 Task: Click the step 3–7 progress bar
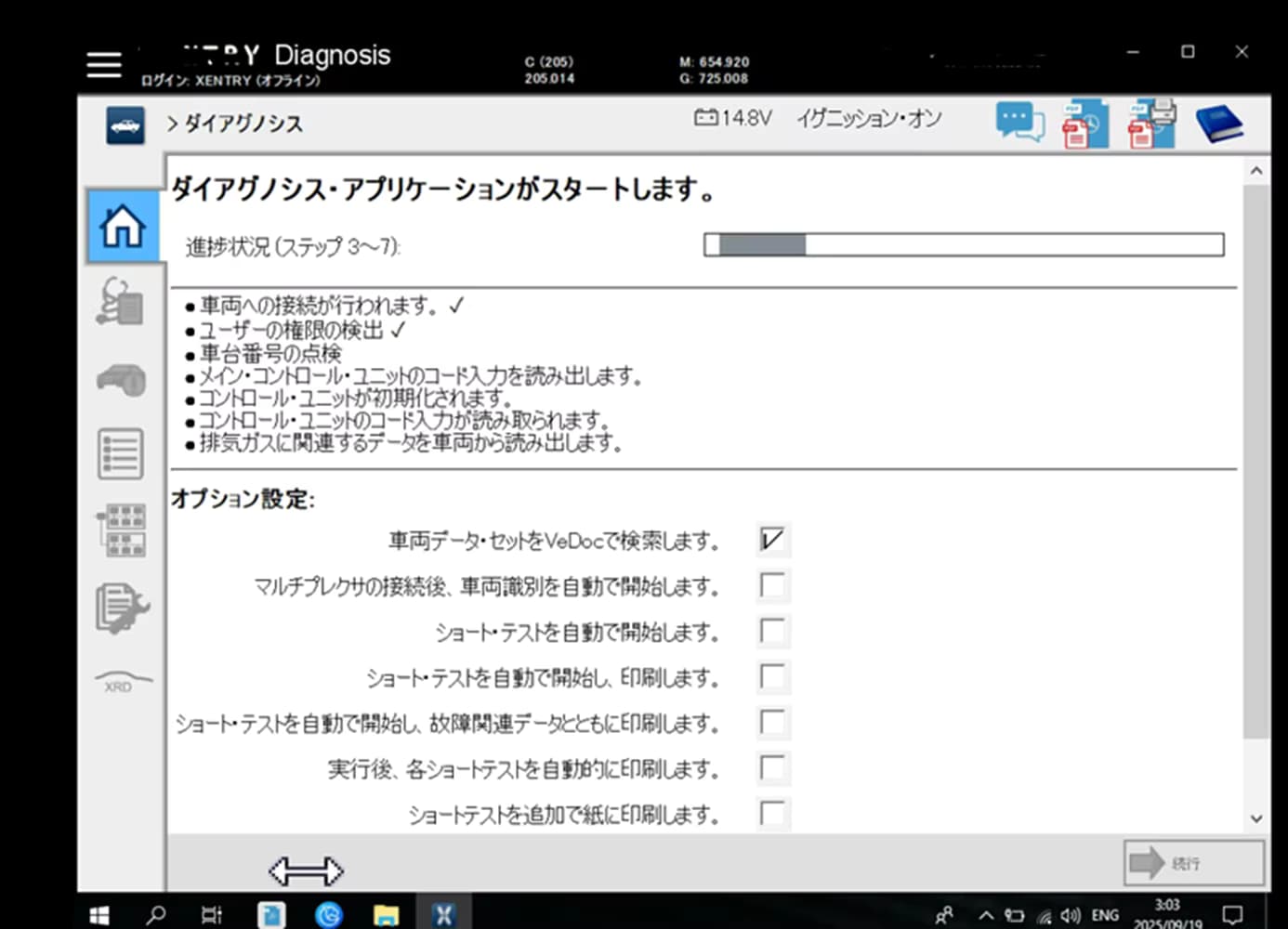964,244
